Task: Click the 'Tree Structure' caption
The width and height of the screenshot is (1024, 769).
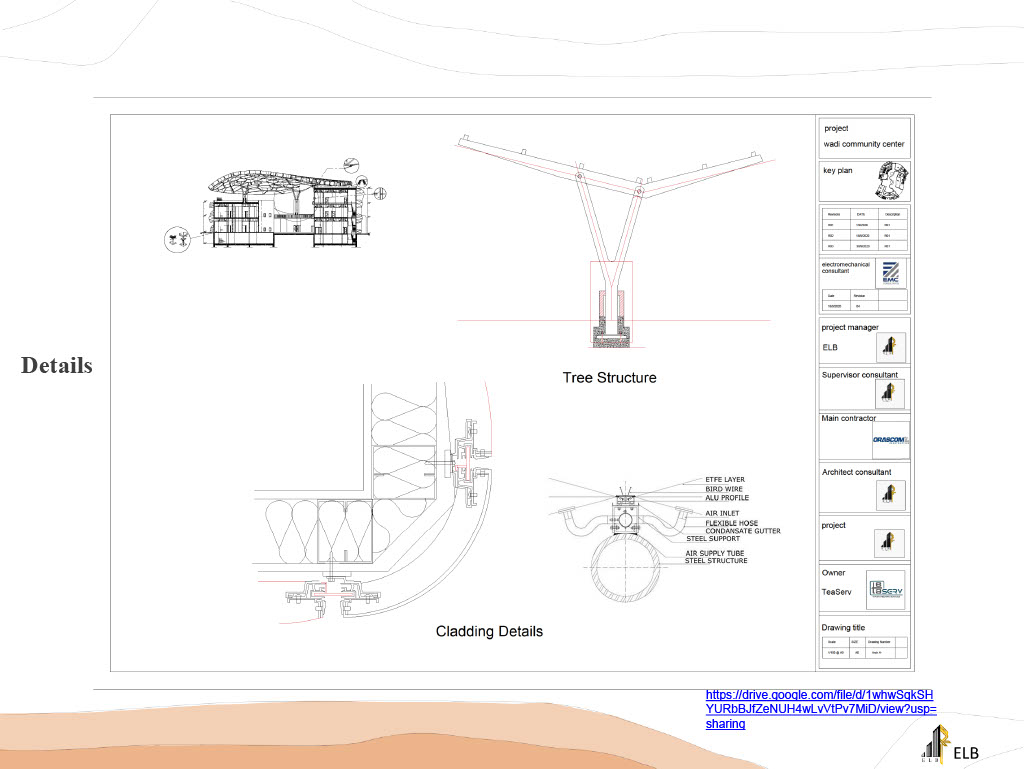Action: (609, 378)
